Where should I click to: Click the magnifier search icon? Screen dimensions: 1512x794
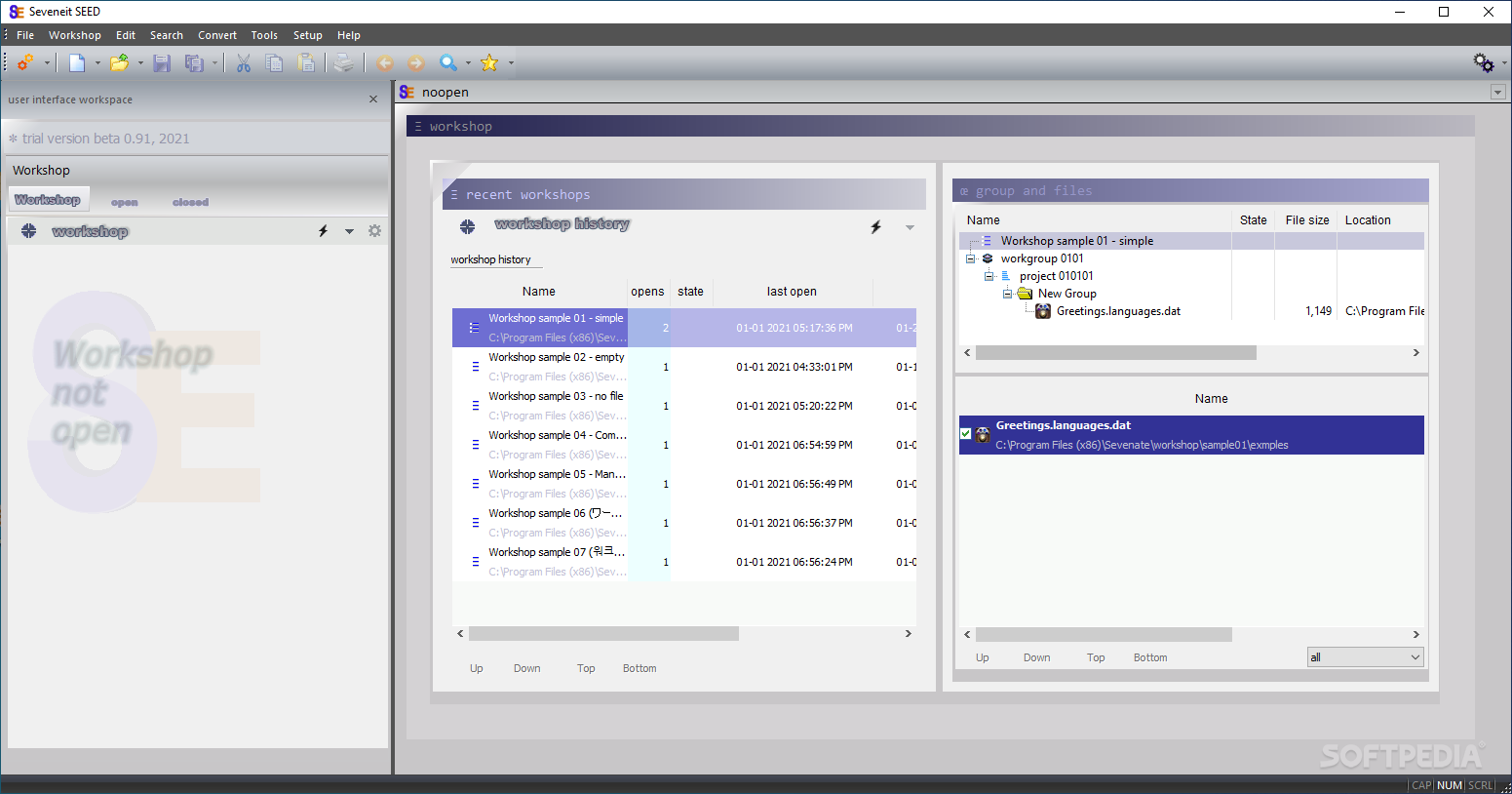[448, 62]
